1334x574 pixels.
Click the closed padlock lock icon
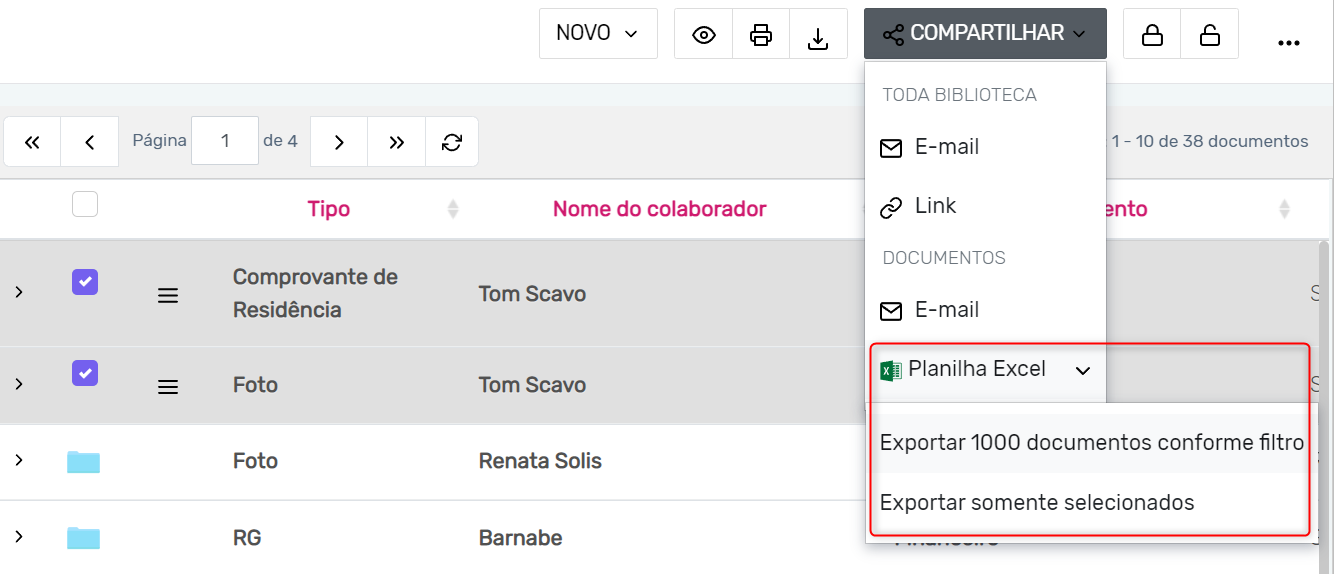pyautogui.click(x=1152, y=35)
